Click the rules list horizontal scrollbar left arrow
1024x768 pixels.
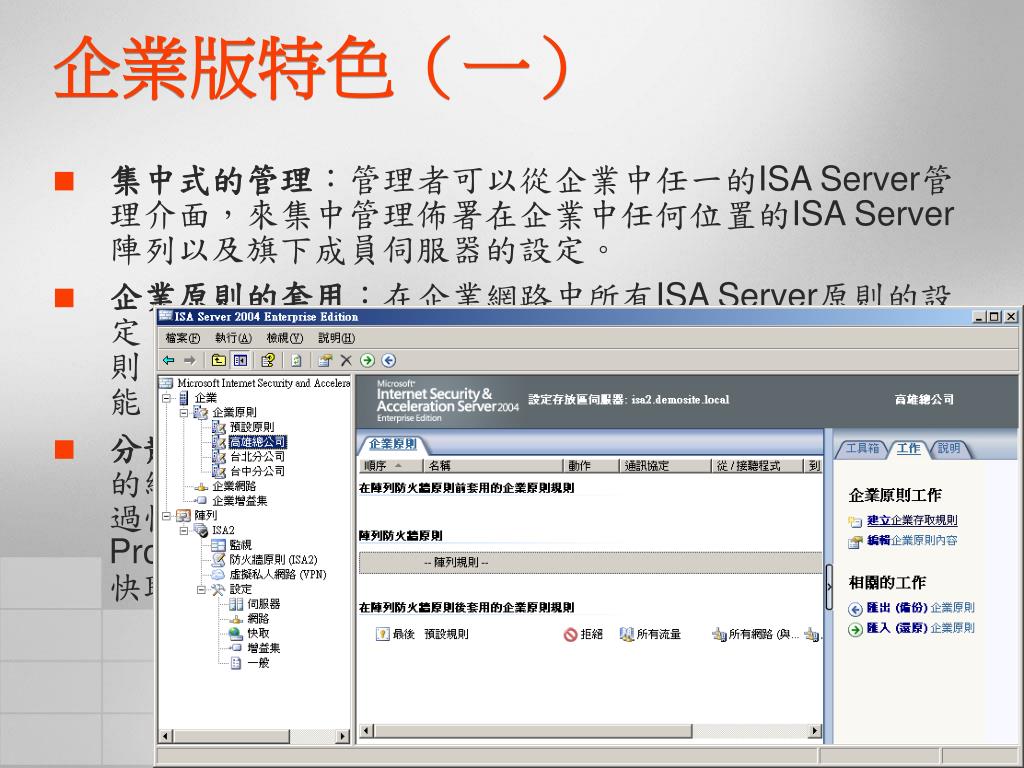click(366, 731)
